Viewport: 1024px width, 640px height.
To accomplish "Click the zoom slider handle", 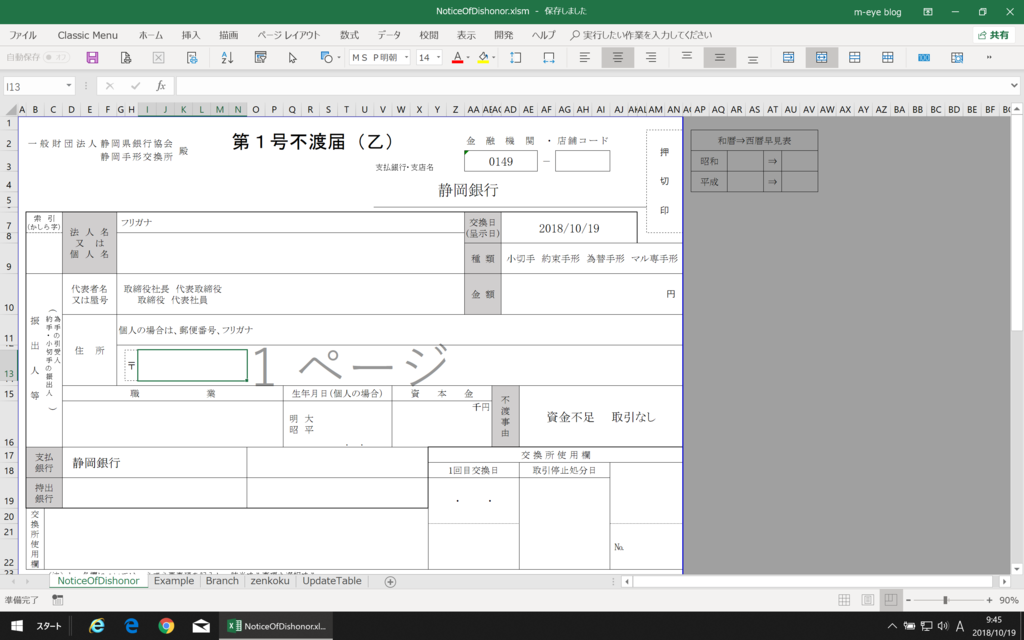I will [x=945, y=600].
